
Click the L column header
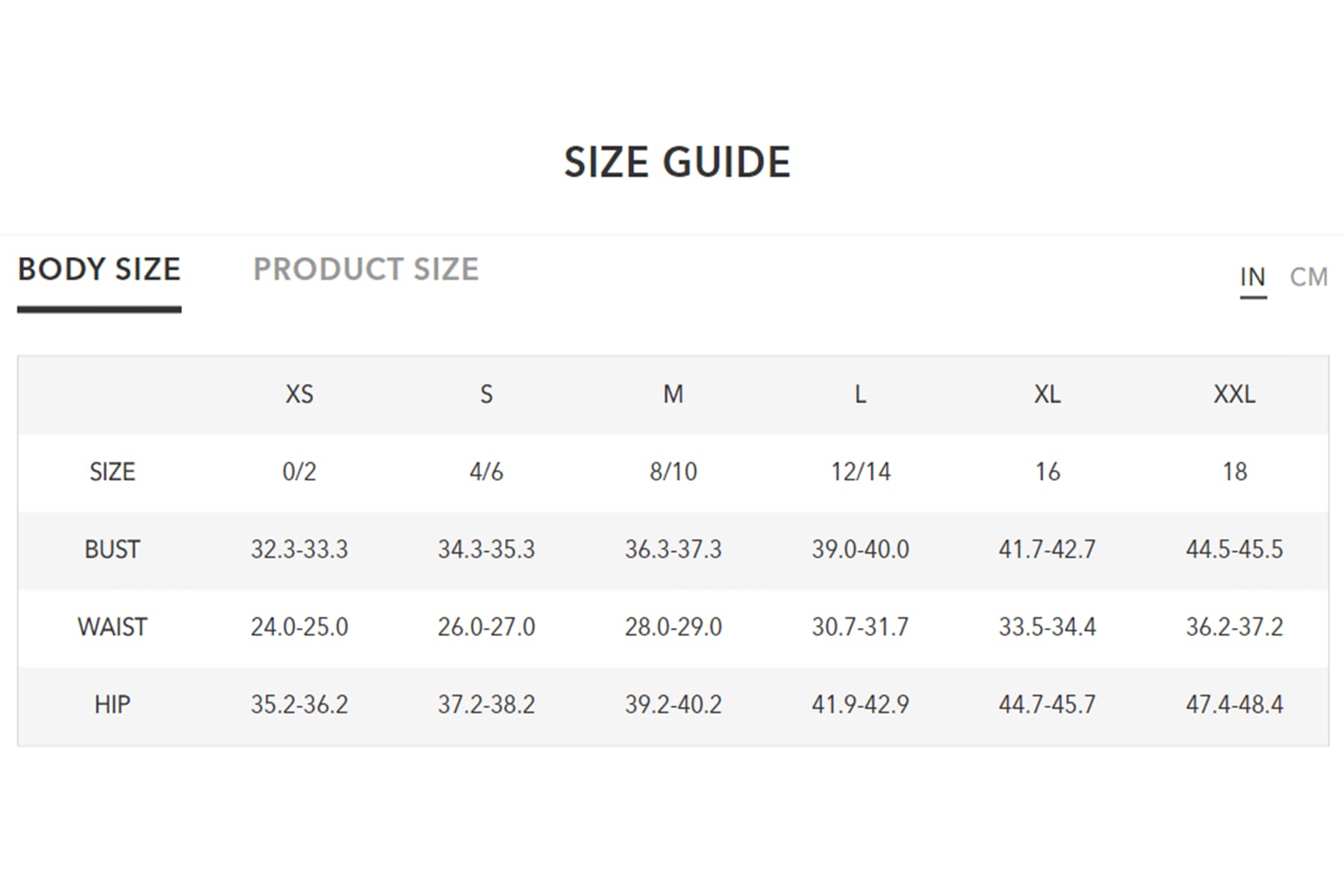(860, 394)
